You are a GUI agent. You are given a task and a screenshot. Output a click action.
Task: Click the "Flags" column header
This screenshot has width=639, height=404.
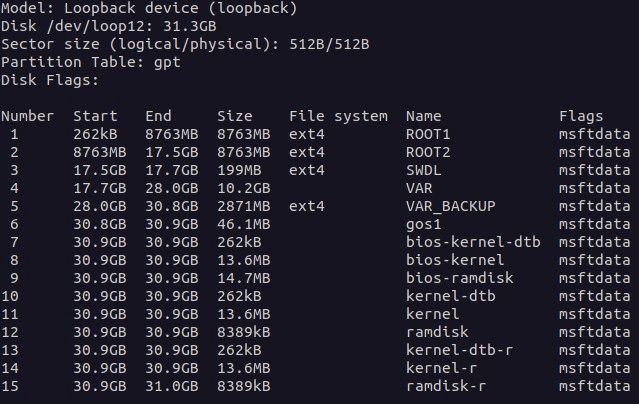pyautogui.click(x=581, y=116)
